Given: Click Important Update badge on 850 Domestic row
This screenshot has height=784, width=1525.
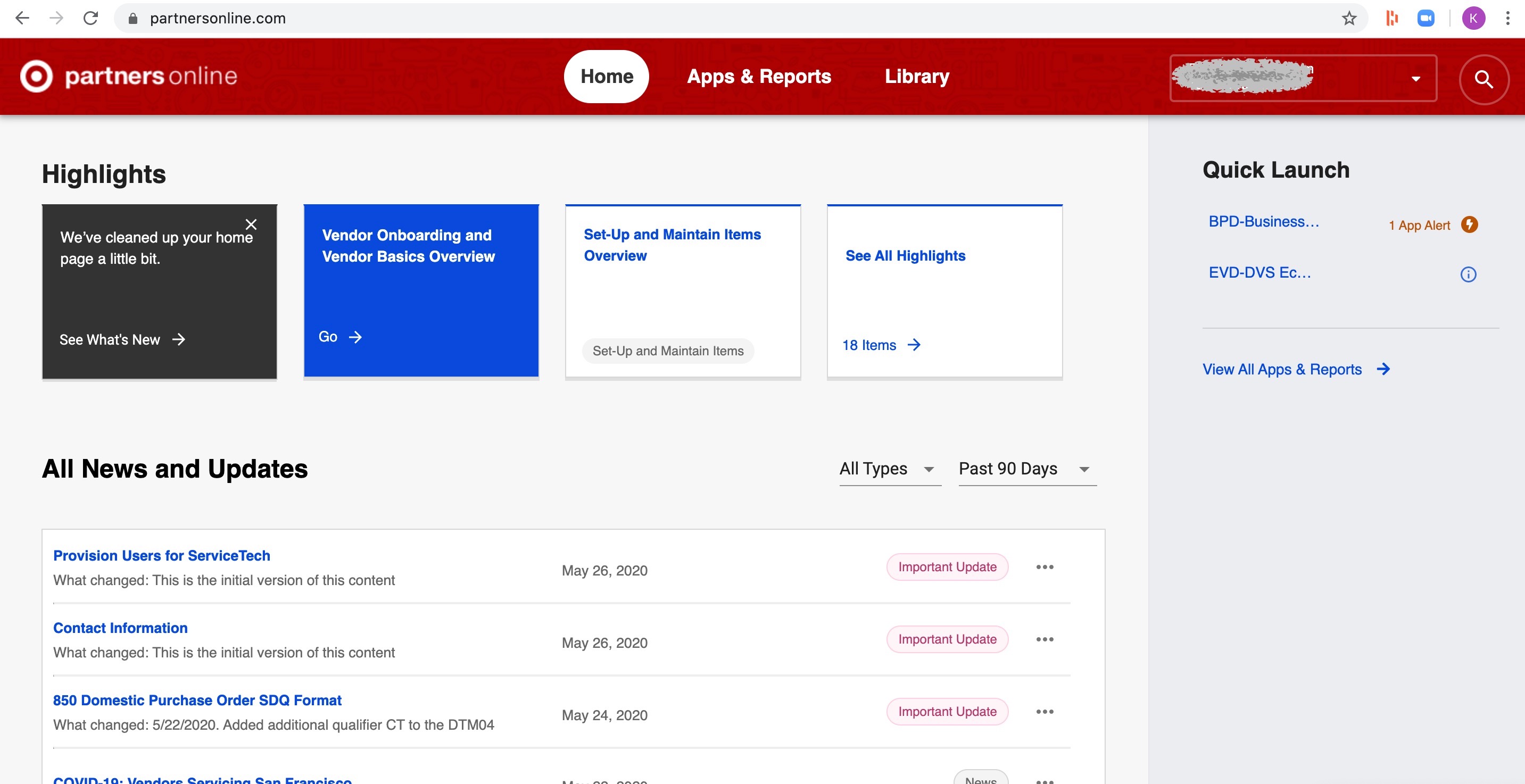Looking at the screenshot, I should tap(947, 711).
